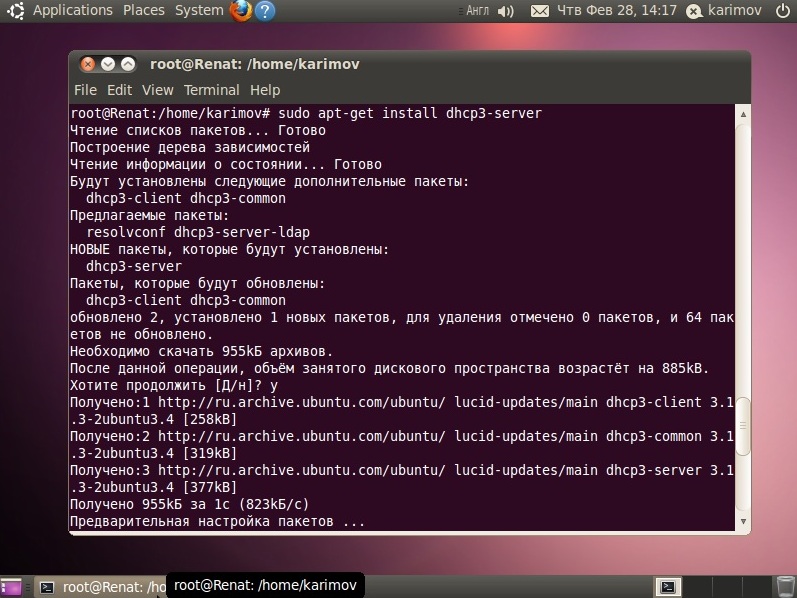Image resolution: width=797 pixels, height=598 pixels.
Task: Click the prompt line Хотите продолжить [Д/н]? y
Action: pos(174,385)
